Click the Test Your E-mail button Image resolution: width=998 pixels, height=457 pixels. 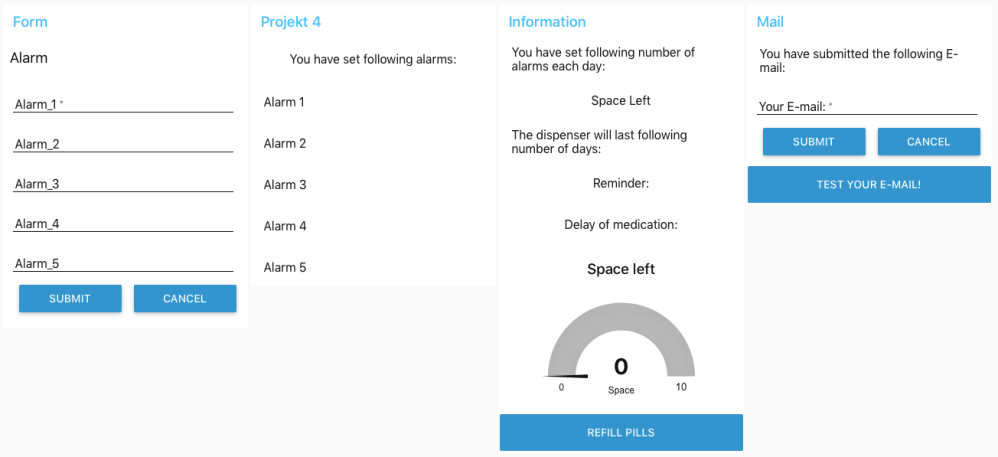coord(868,185)
